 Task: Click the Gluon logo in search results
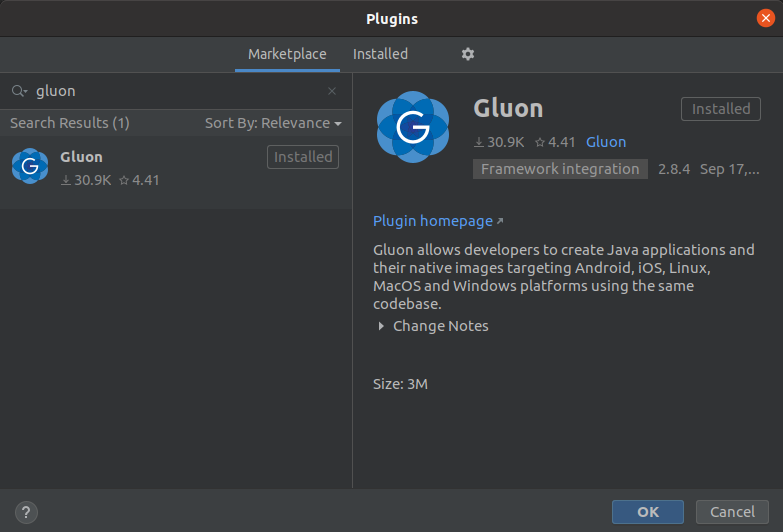click(x=30, y=166)
